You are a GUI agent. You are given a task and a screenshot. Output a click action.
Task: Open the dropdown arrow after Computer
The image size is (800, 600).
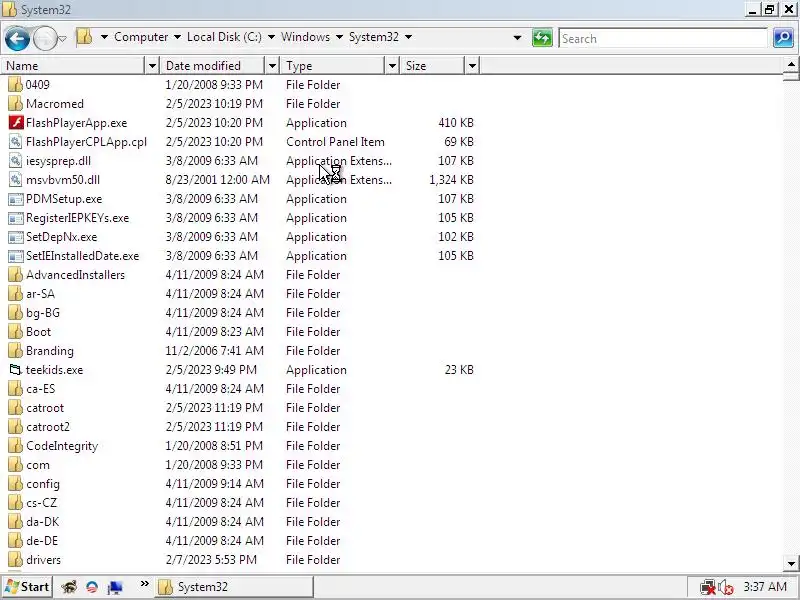point(177,37)
